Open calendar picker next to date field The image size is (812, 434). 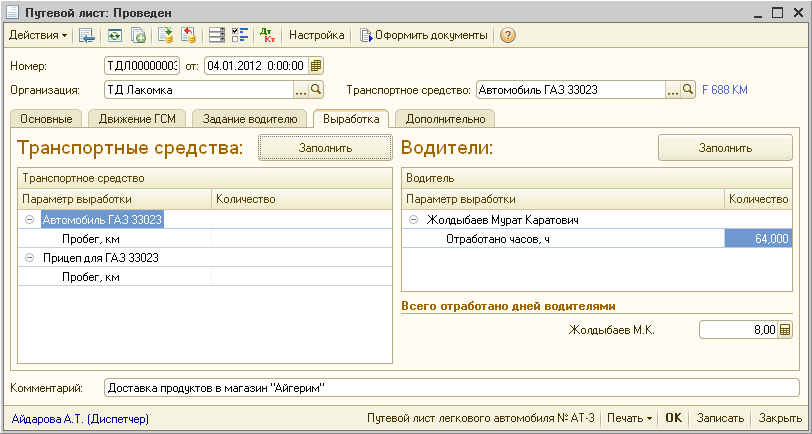coord(316,66)
